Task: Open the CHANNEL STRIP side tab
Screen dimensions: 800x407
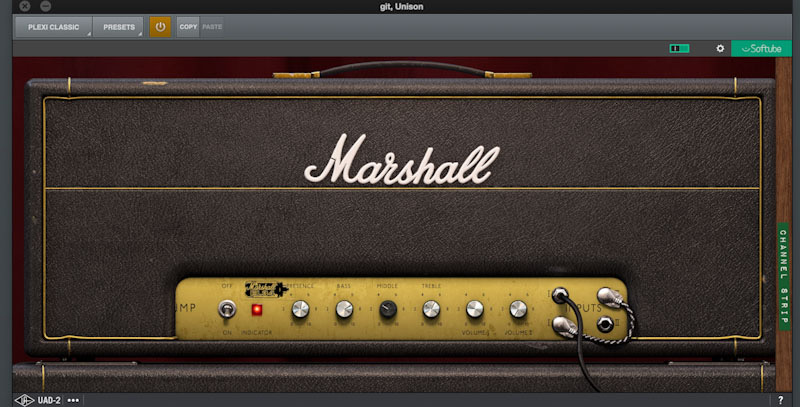Action: 783,276
